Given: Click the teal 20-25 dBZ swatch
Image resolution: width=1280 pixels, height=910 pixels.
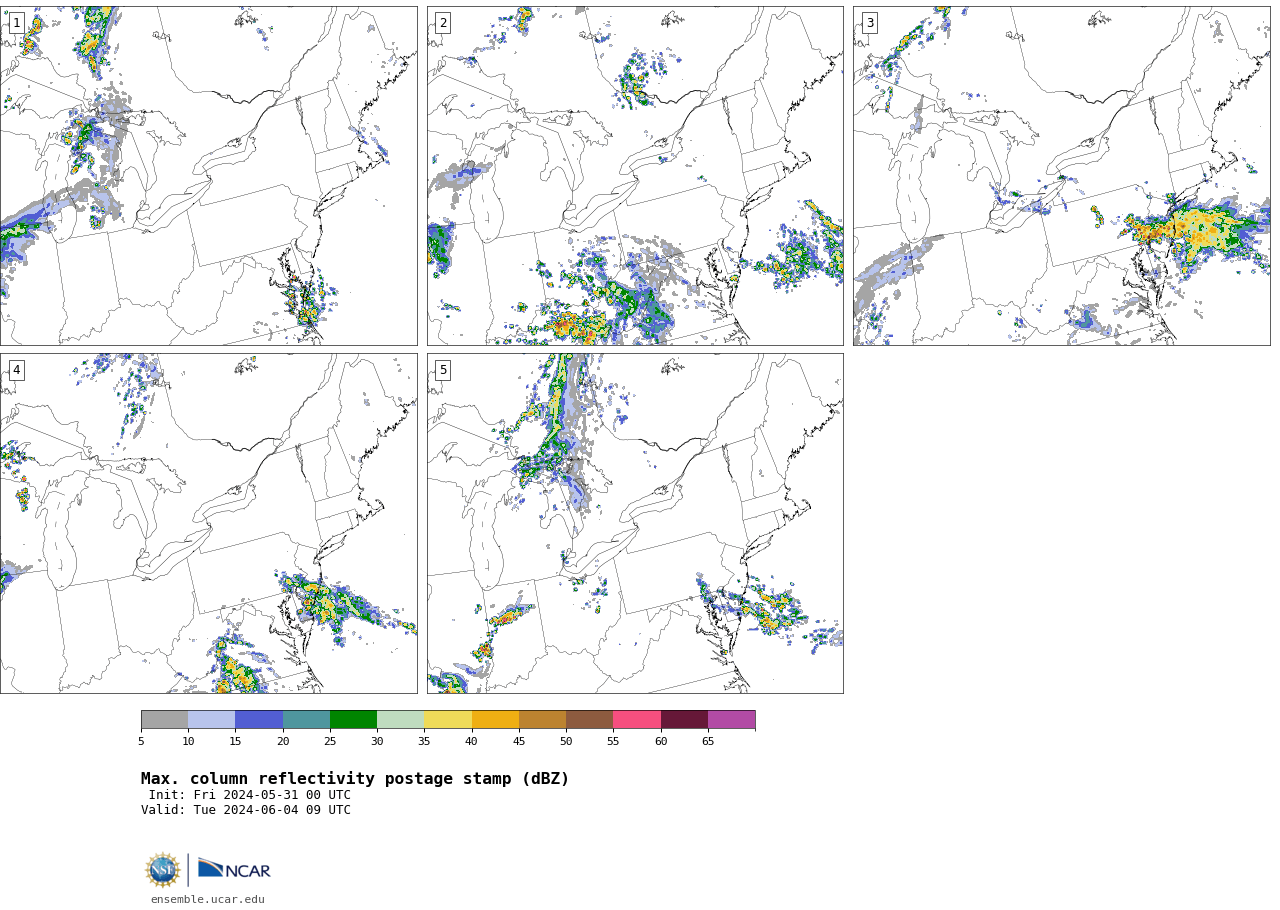Looking at the screenshot, I should (x=306, y=720).
